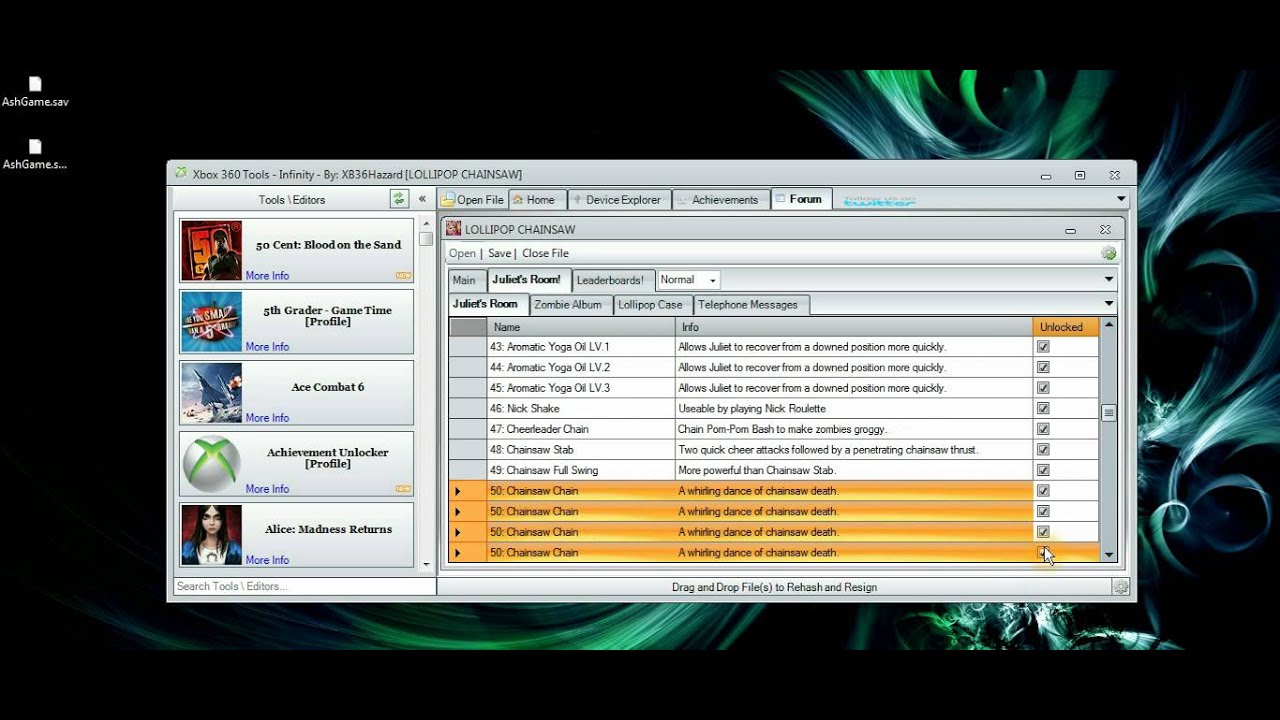Screen dimensions: 1280x720
Task: Uncheck Unlocked for 43: Aromatic Yoga Oil LV.1
Action: [1043, 347]
